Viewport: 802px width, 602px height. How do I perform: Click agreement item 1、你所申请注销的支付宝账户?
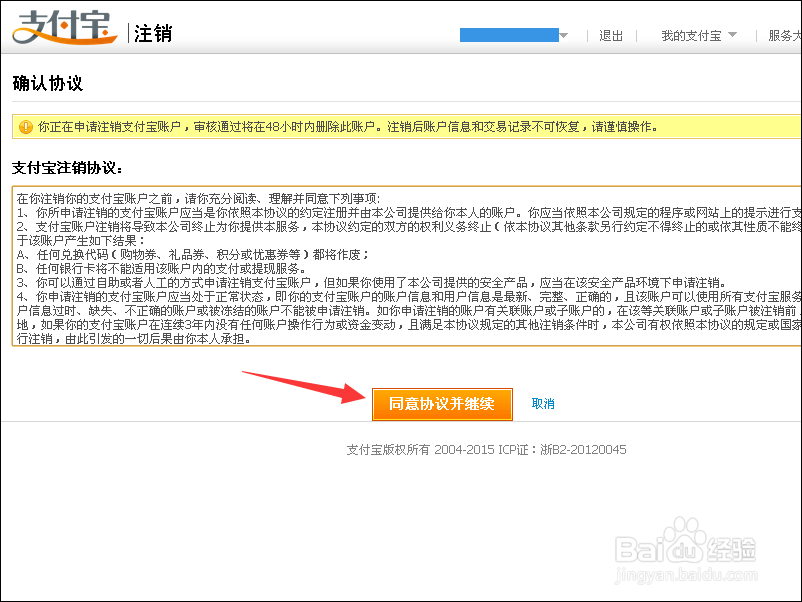coord(409,213)
